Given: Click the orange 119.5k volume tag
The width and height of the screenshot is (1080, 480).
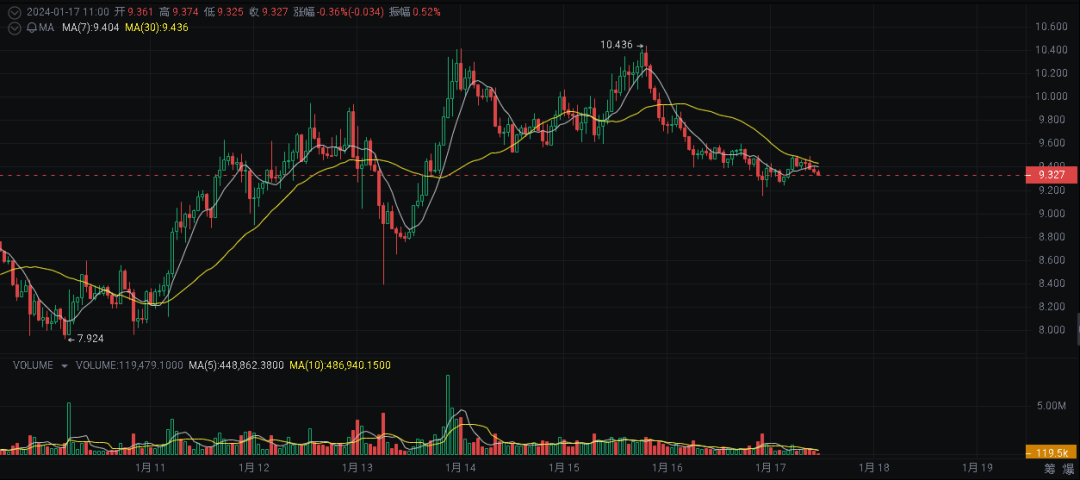Looking at the screenshot, I should coord(1049,453).
